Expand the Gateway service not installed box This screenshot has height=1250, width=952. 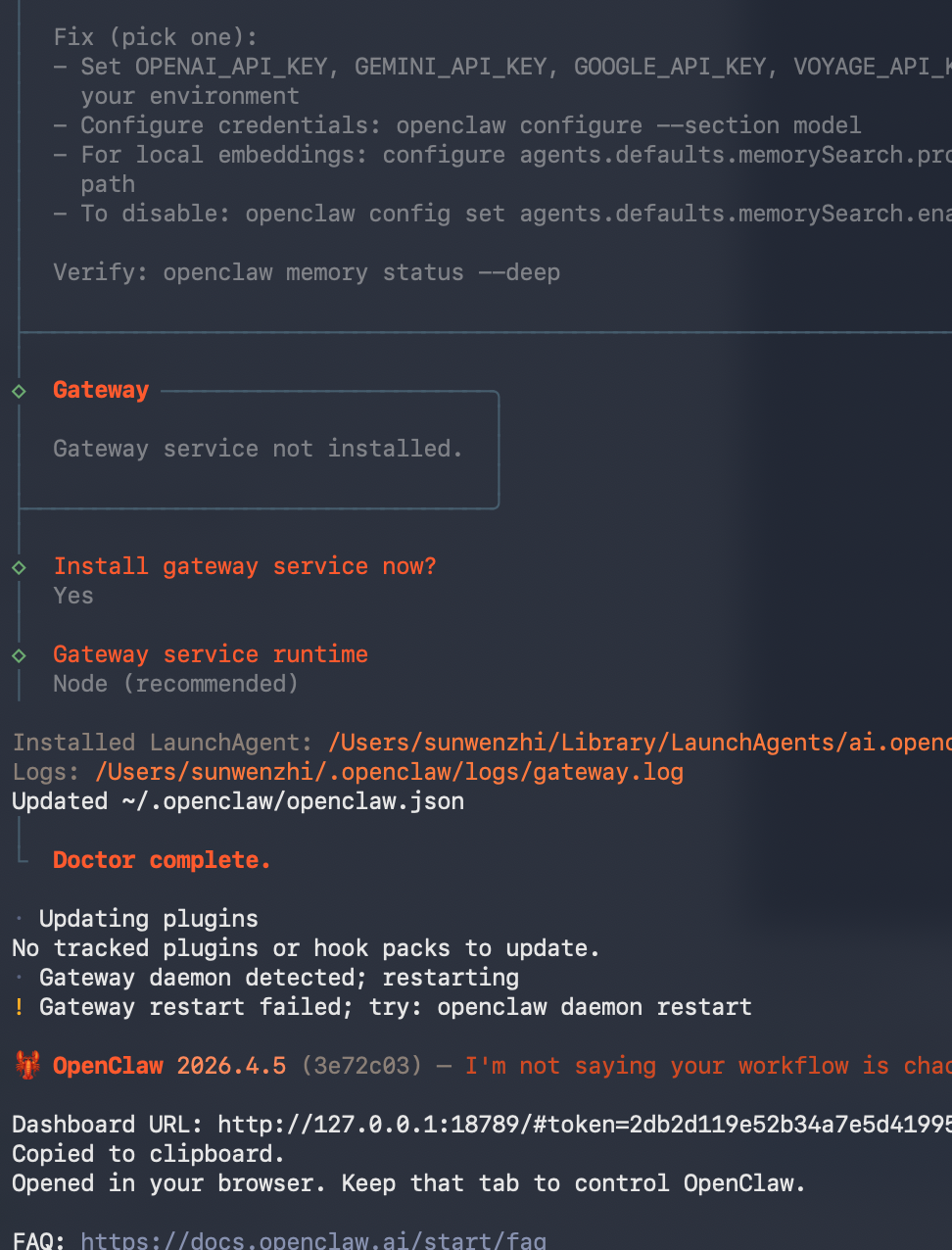258,449
